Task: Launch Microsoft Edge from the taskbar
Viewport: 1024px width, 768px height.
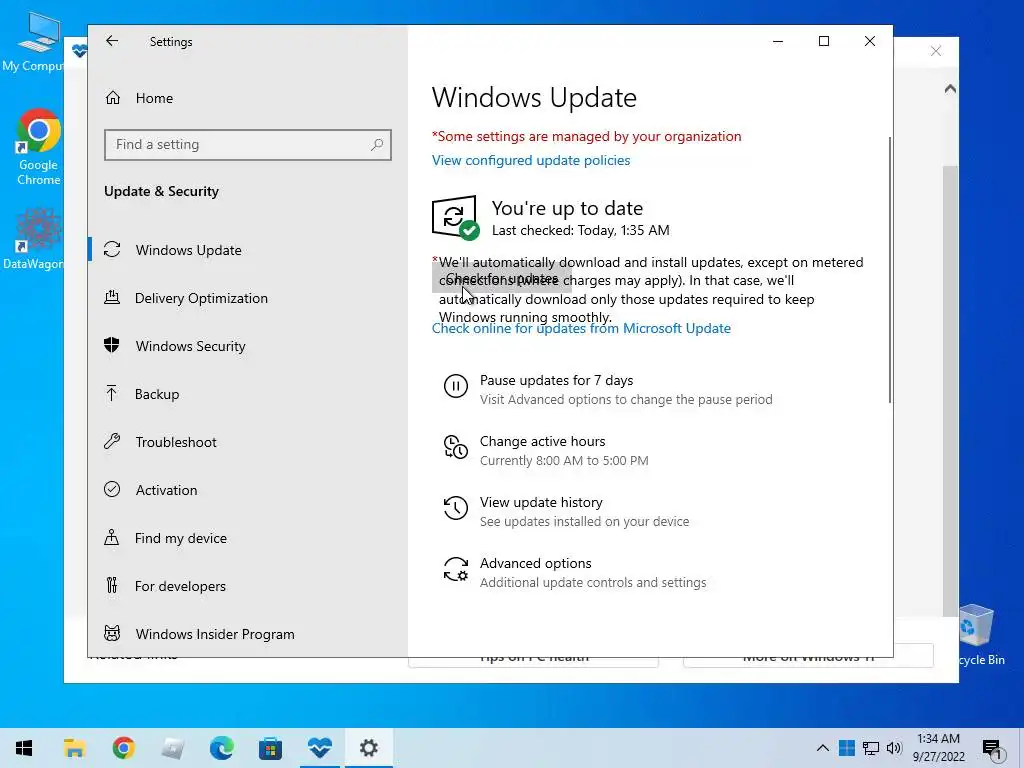Action: (221, 748)
